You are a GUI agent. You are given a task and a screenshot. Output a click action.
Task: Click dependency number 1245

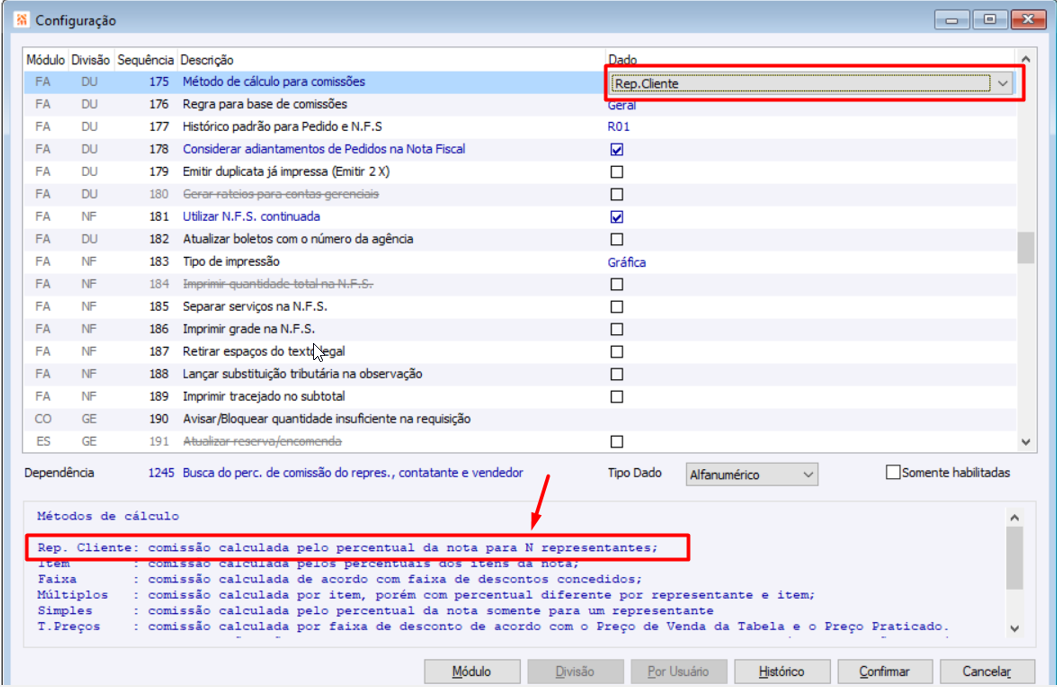point(161,473)
